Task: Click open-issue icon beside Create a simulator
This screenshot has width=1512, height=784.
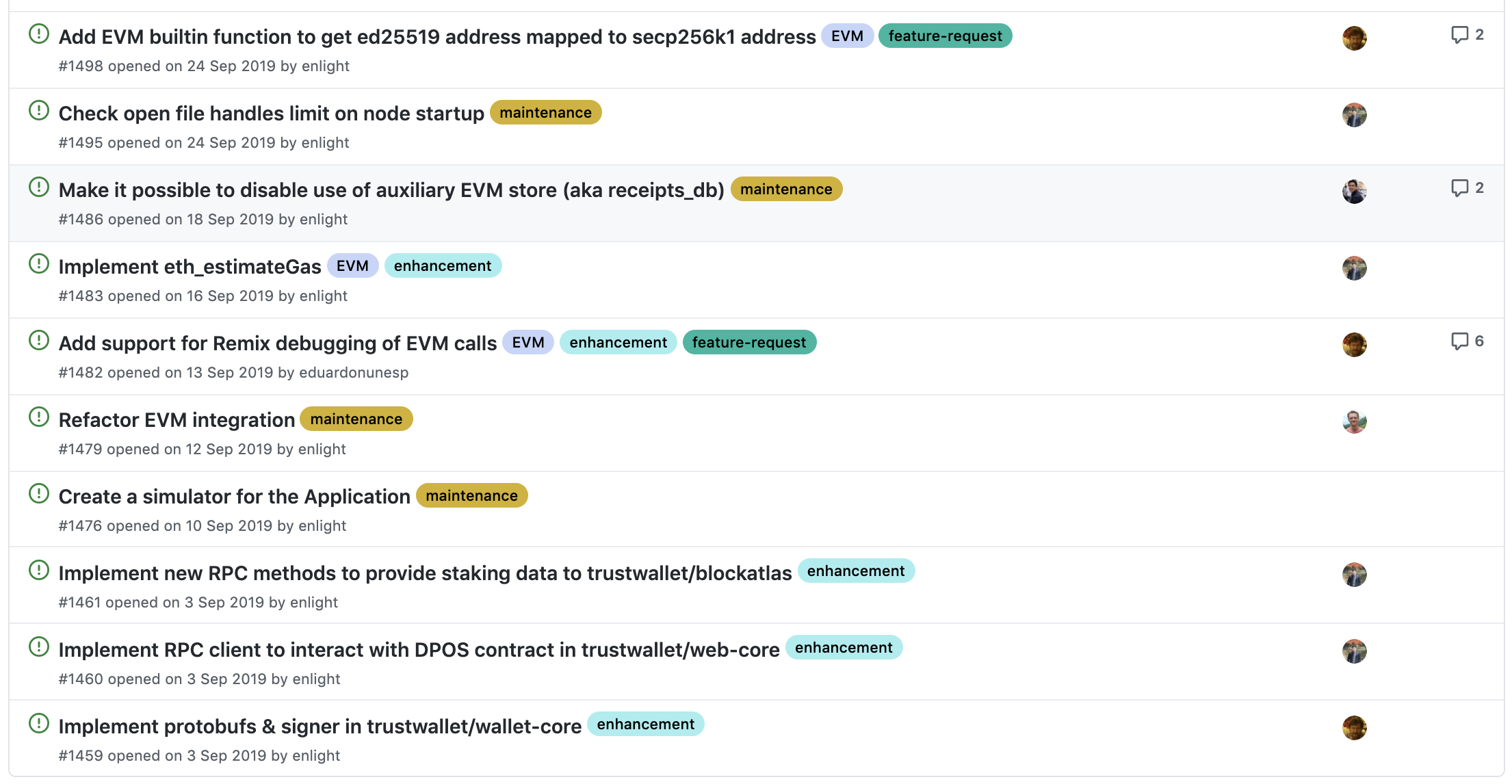Action: (x=39, y=493)
